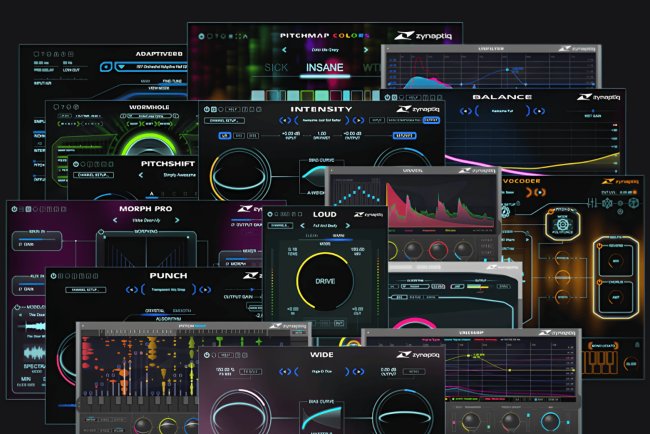Toggle the power icon in Morph Pro plugin

[15, 209]
